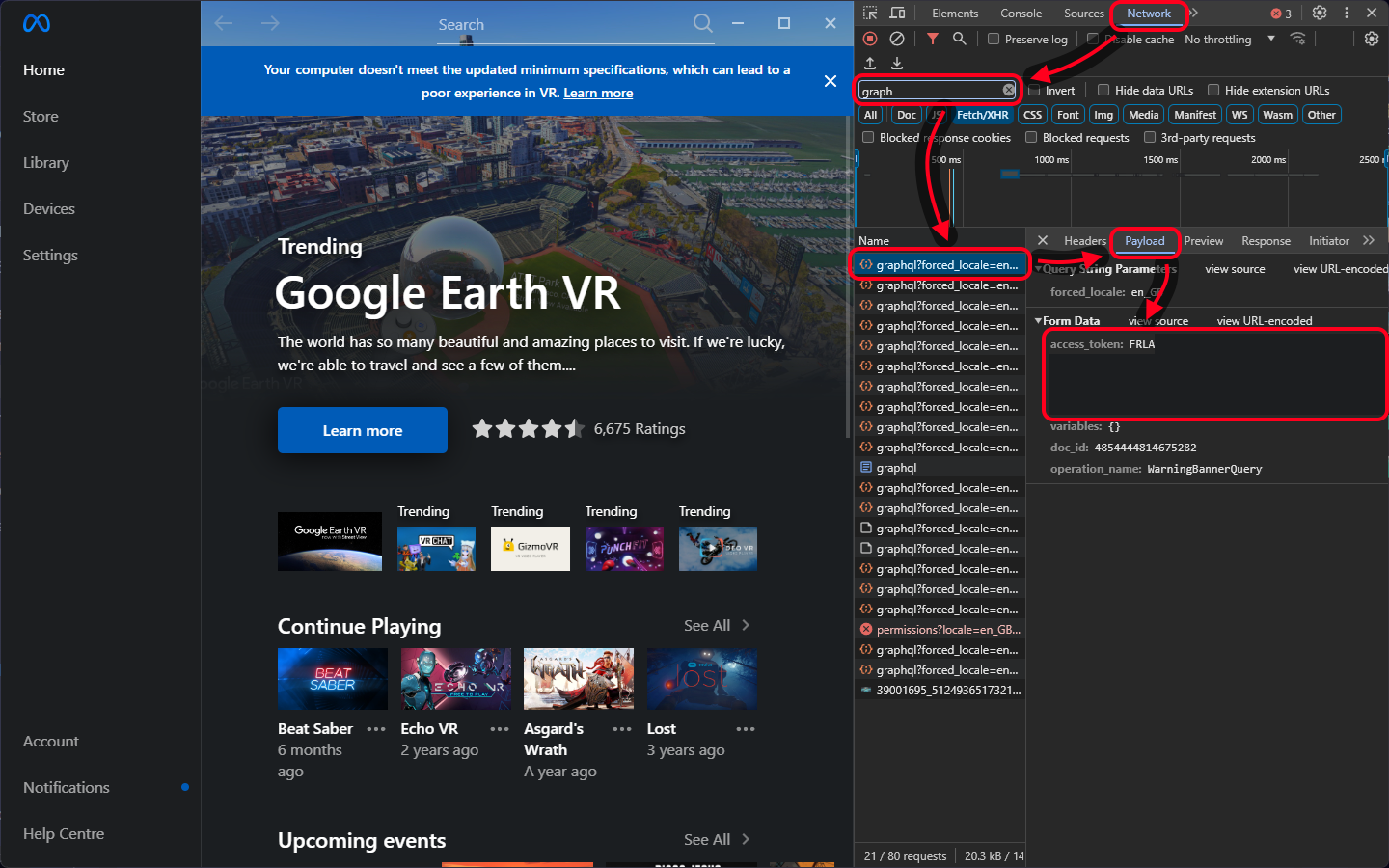The image size is (1389, 868).
Task: Clear the network log
Action: pos(897,39)
